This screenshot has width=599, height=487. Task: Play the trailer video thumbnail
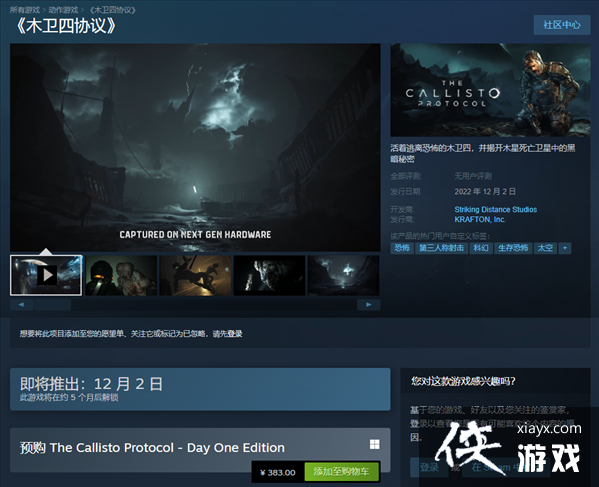(x=46, y=275)
